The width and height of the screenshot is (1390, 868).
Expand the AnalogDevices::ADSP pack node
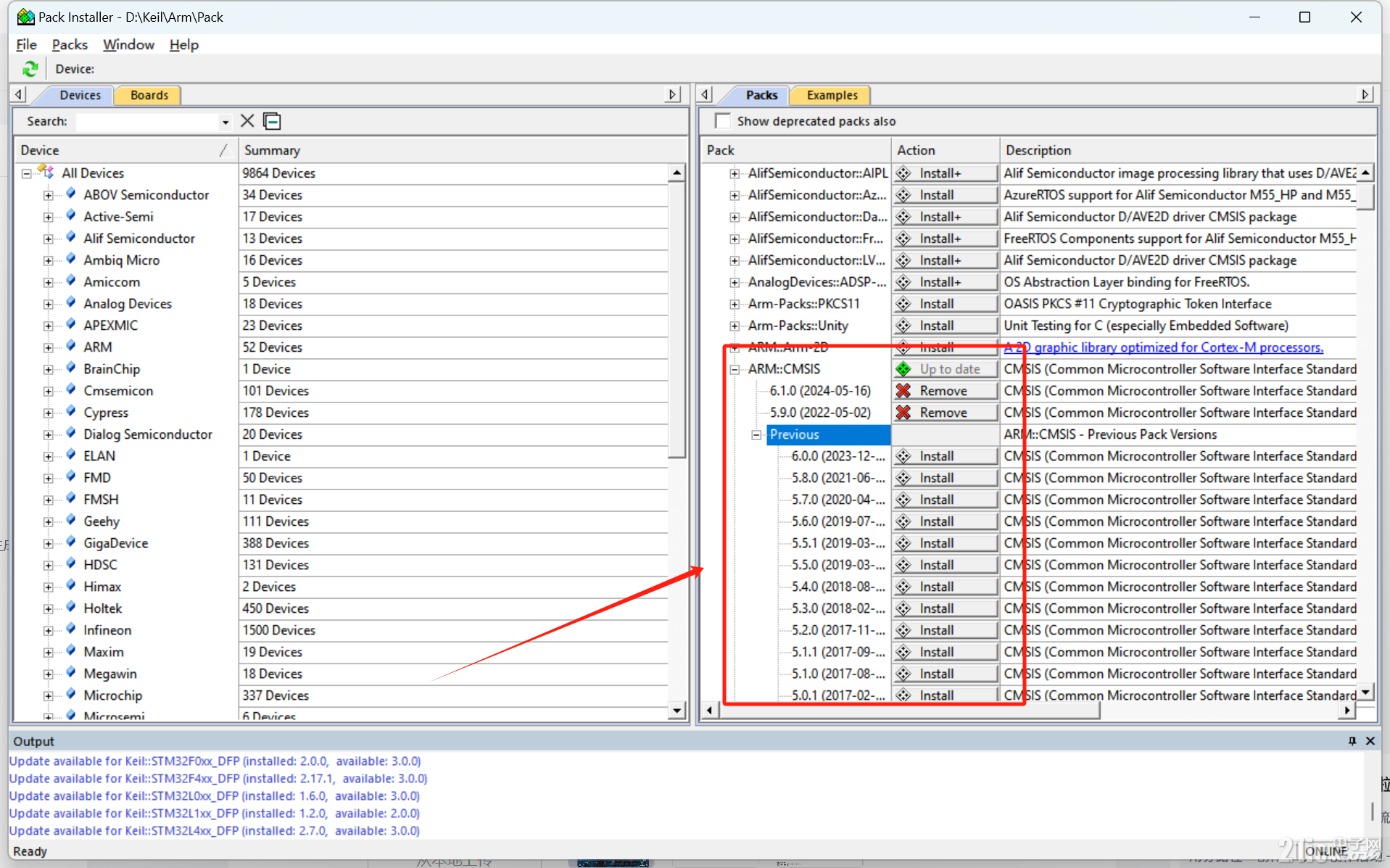click(x=735, y=282)
